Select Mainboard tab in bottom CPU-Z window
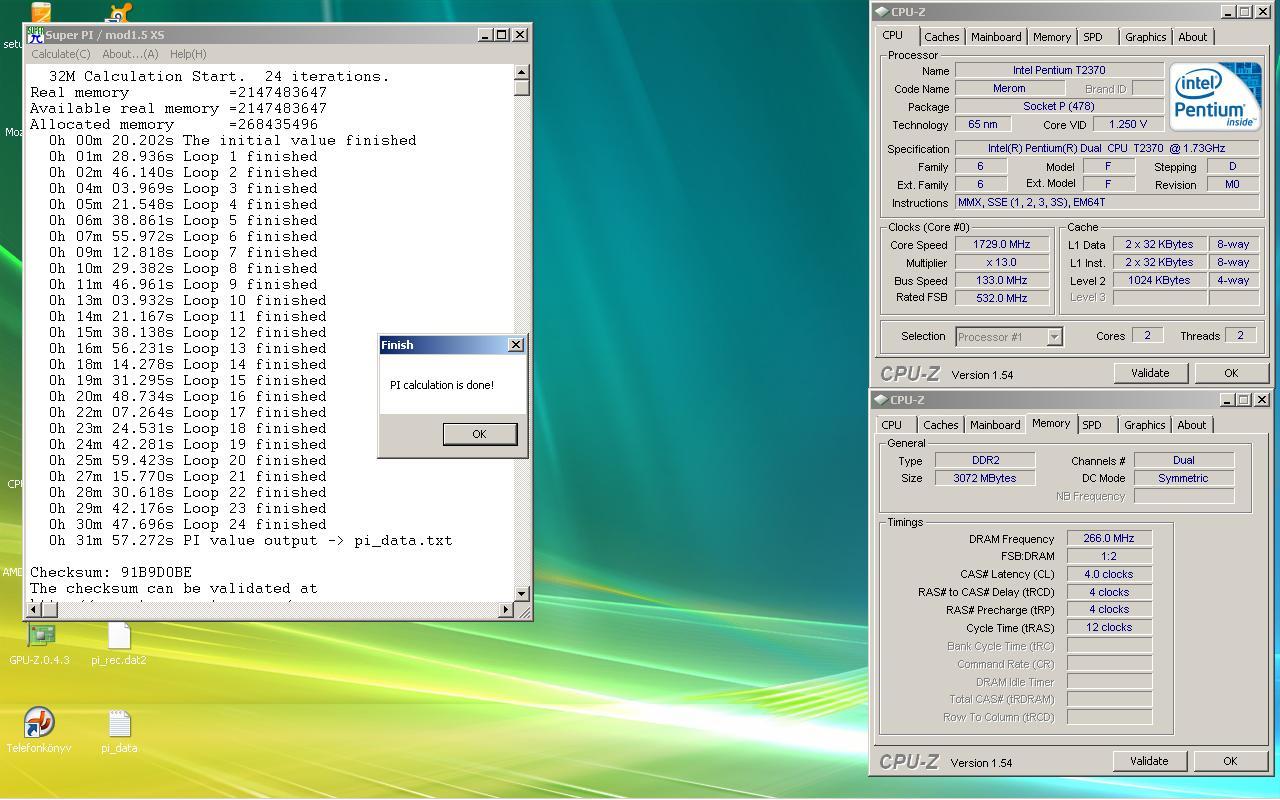The height and width of the screenshot is (800, 1280). (995, 425)
